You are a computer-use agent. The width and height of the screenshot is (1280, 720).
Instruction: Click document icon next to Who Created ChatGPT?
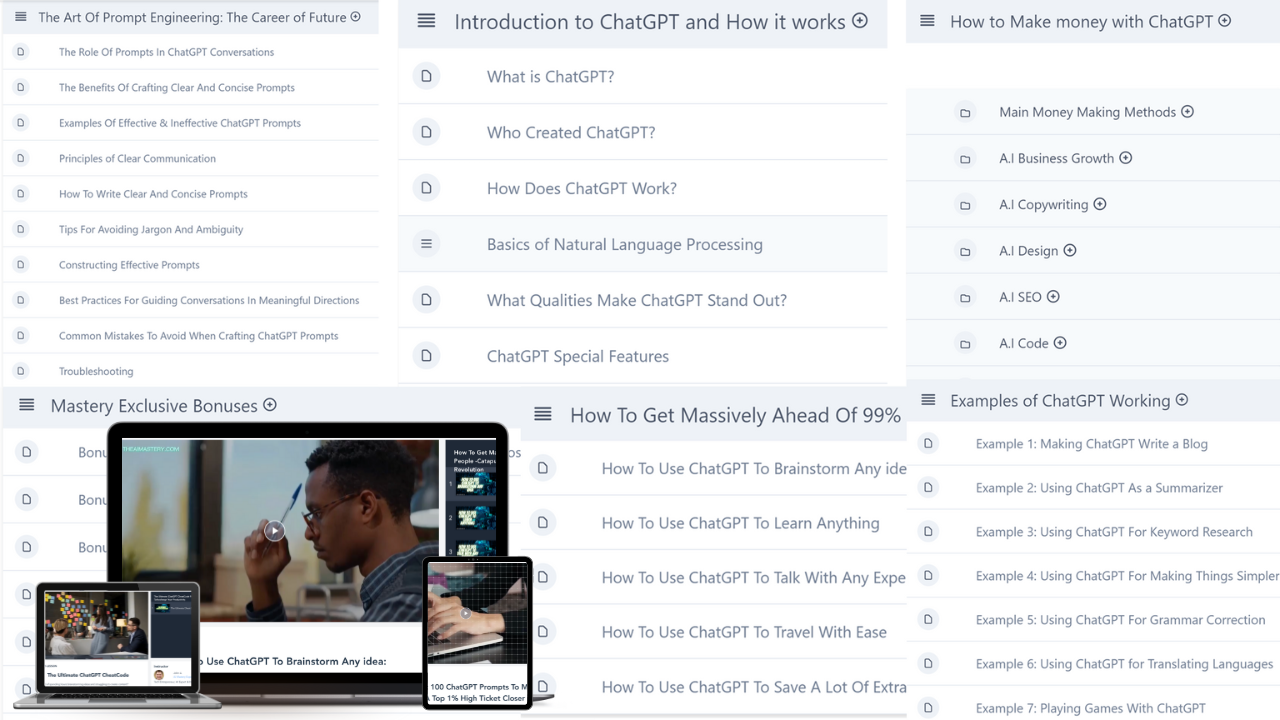click(x=426, y=132)
